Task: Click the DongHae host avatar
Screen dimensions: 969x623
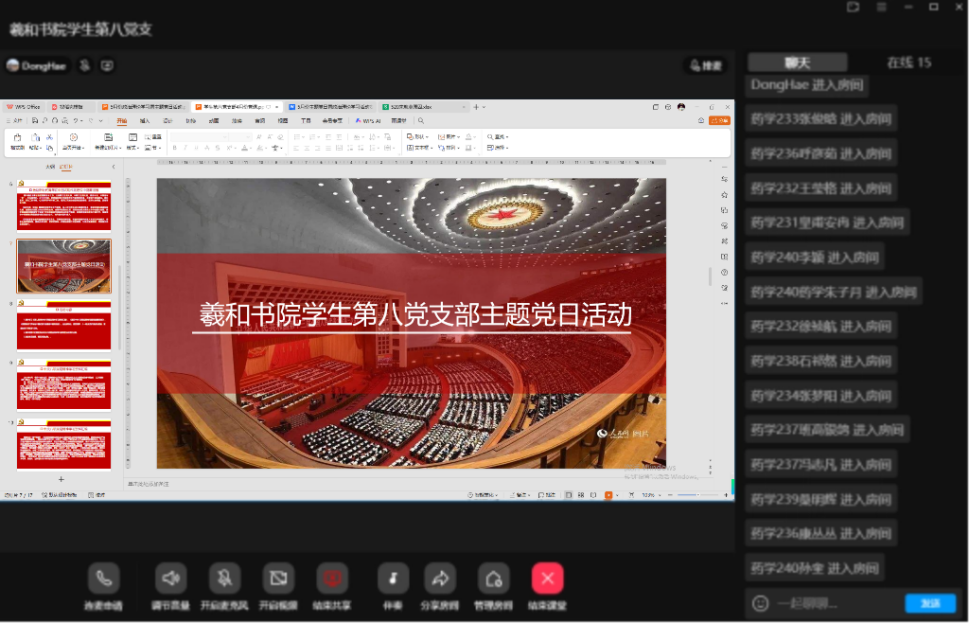Action: [x=13, y=65]
